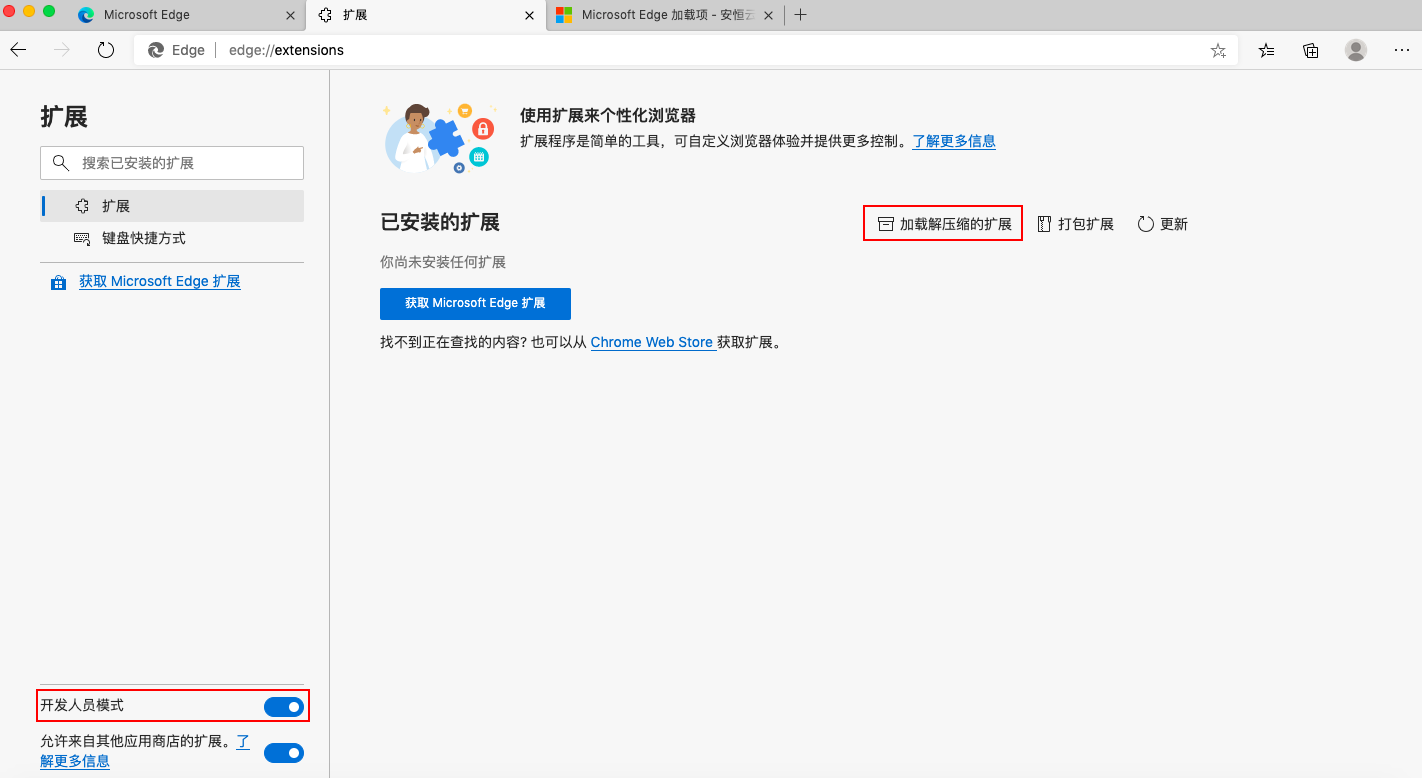Open the Favorites list
This screenshot has height=778, width=1422.
point(1267,50)
